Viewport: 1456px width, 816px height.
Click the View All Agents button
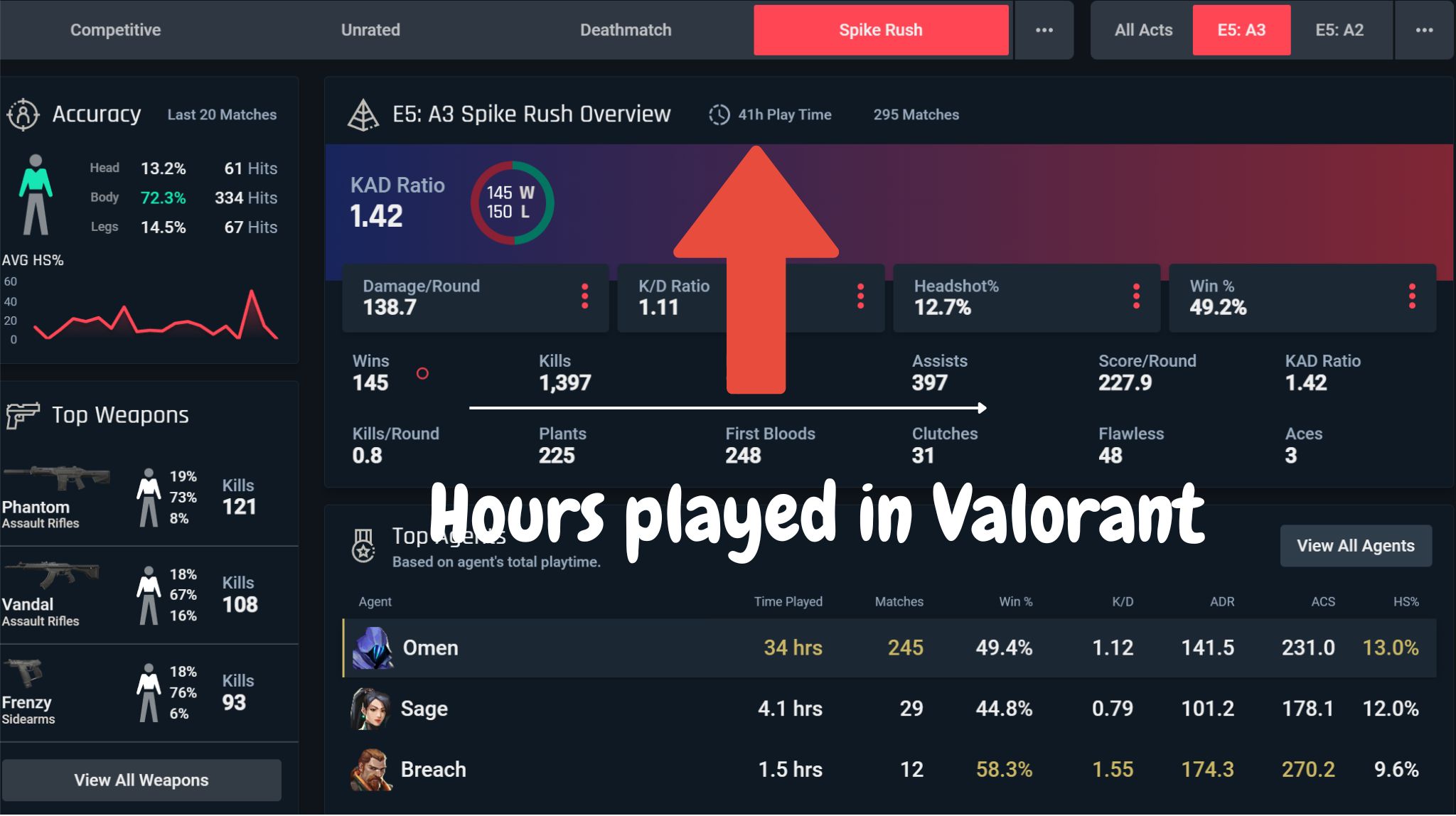1357,545
